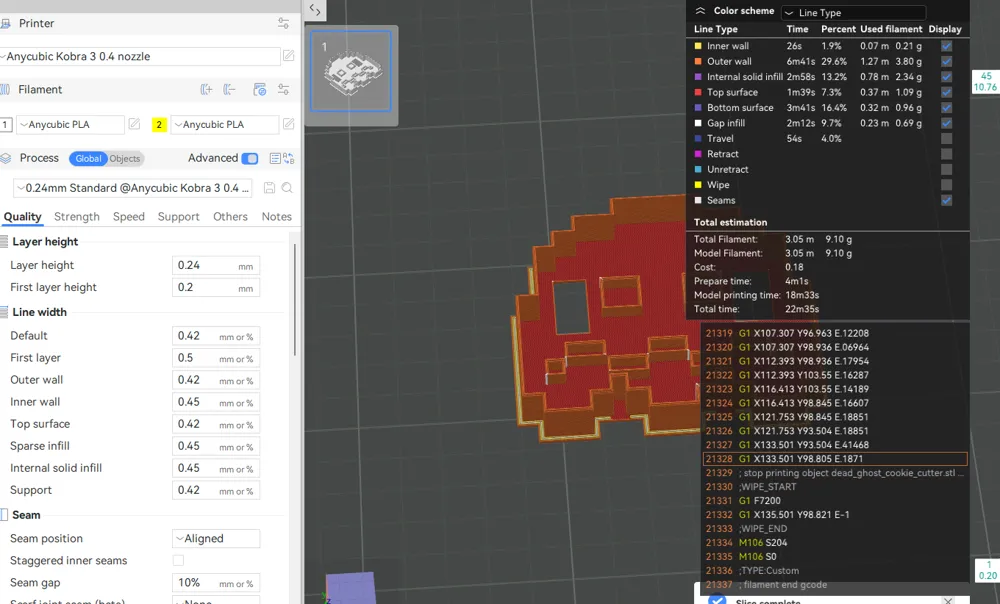Click the filament 2 yellow color swatch

tap(159, 124)
